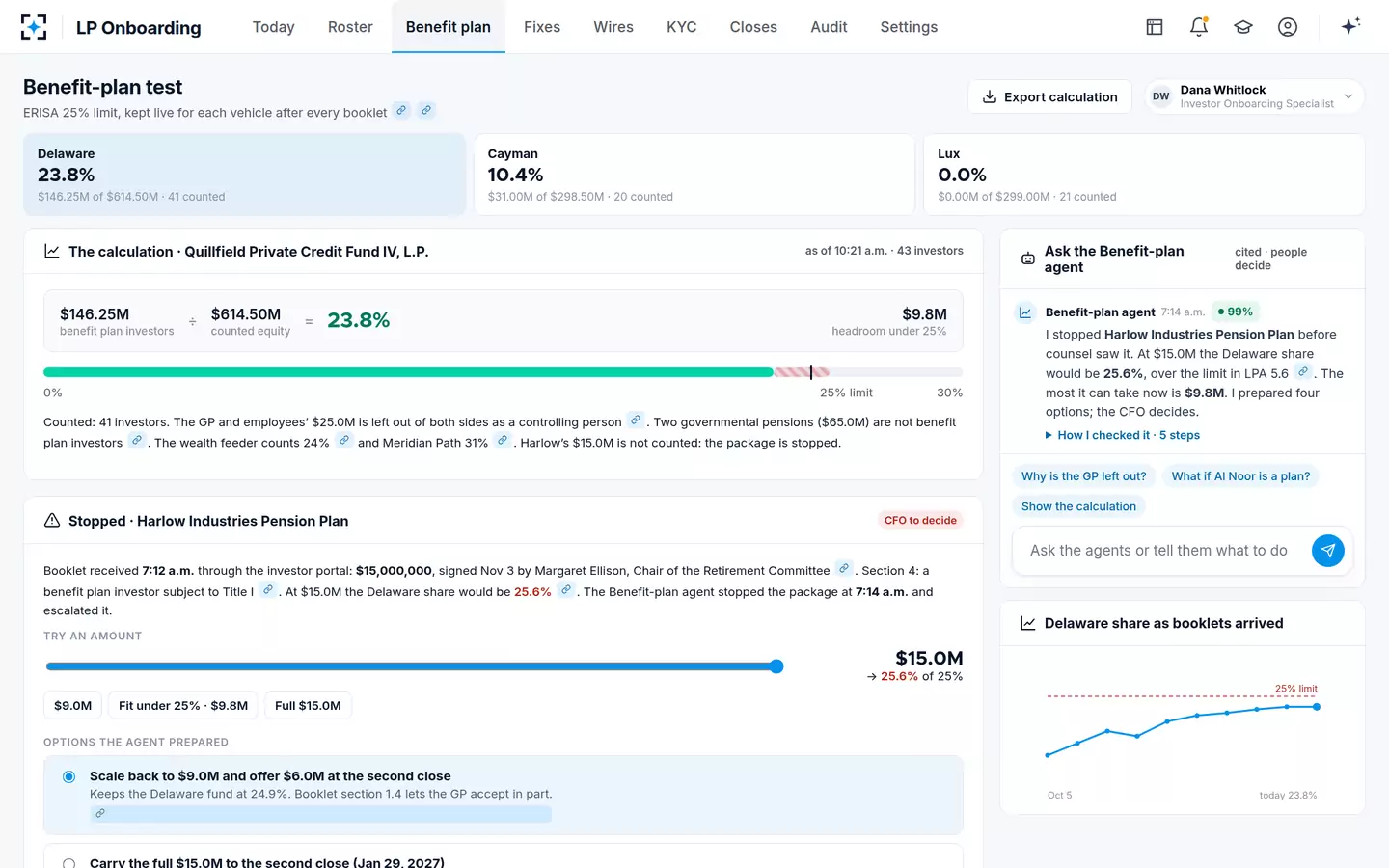This screenshot has height=868, width=1389.
Task: Switch to the Fixes tab
Action: click(x=542, y=27)
